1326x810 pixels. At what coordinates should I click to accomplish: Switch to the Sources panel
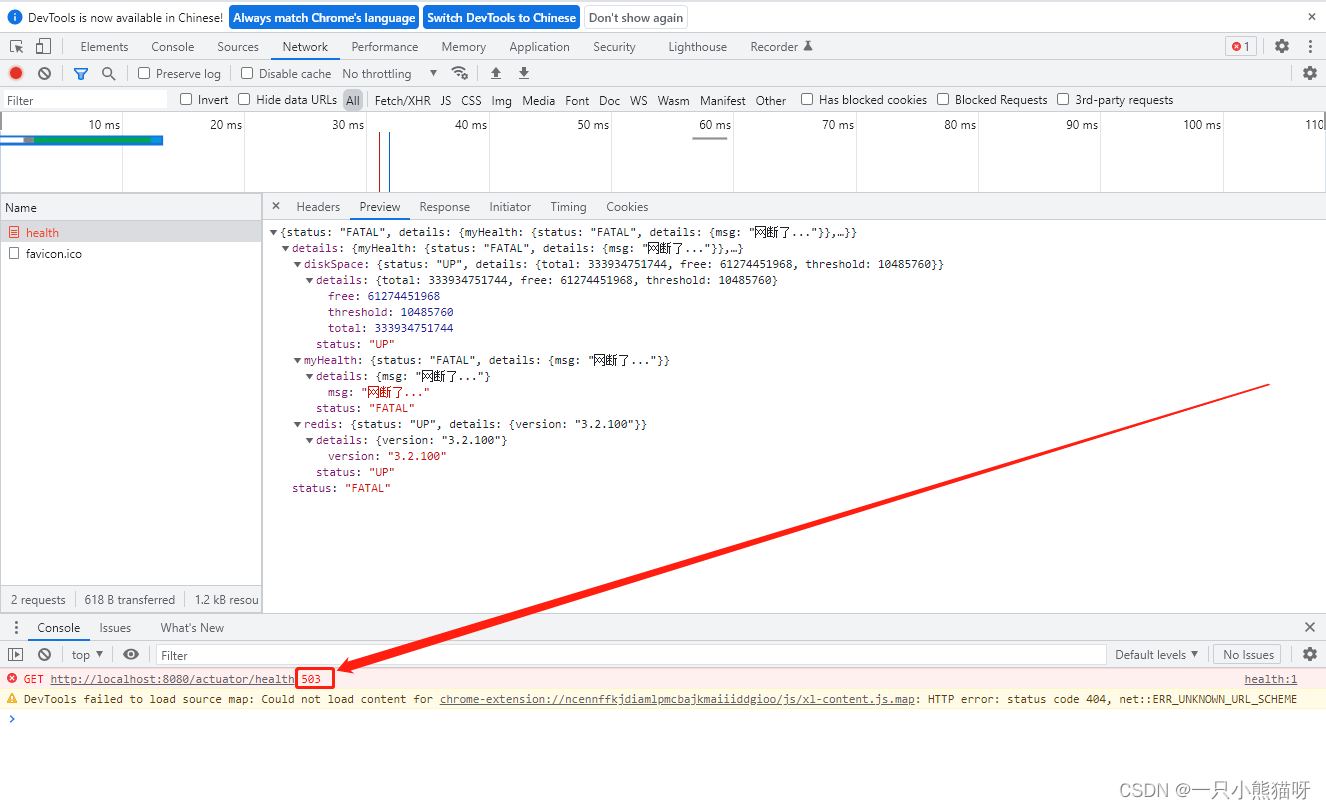tap(238, 47)
